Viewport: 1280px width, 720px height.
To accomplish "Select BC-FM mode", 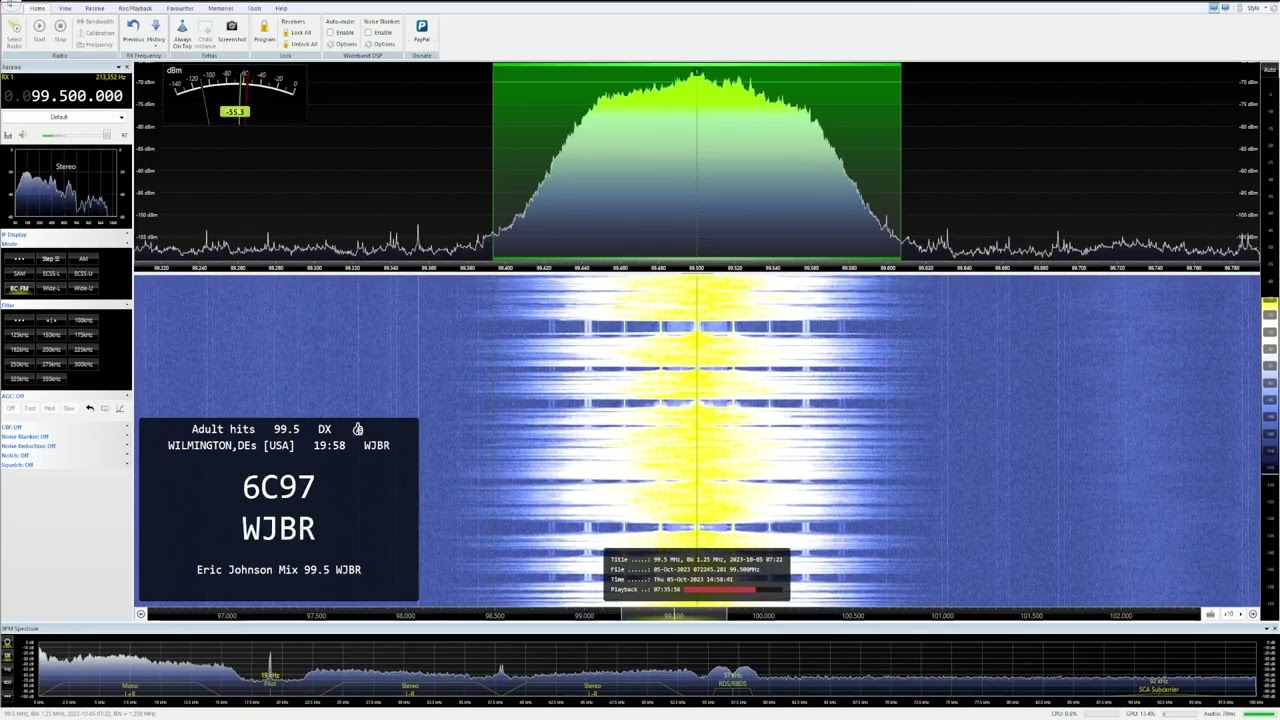I will [x=19, y=288].
